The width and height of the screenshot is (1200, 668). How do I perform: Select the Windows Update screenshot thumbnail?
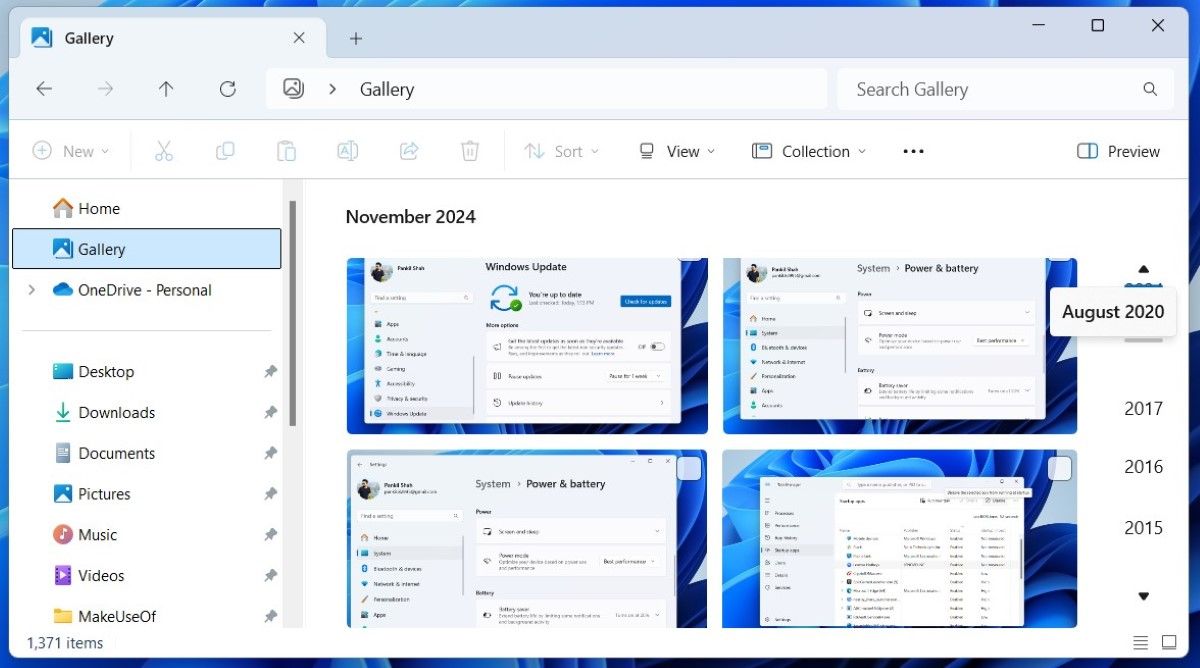click(527, 346)
